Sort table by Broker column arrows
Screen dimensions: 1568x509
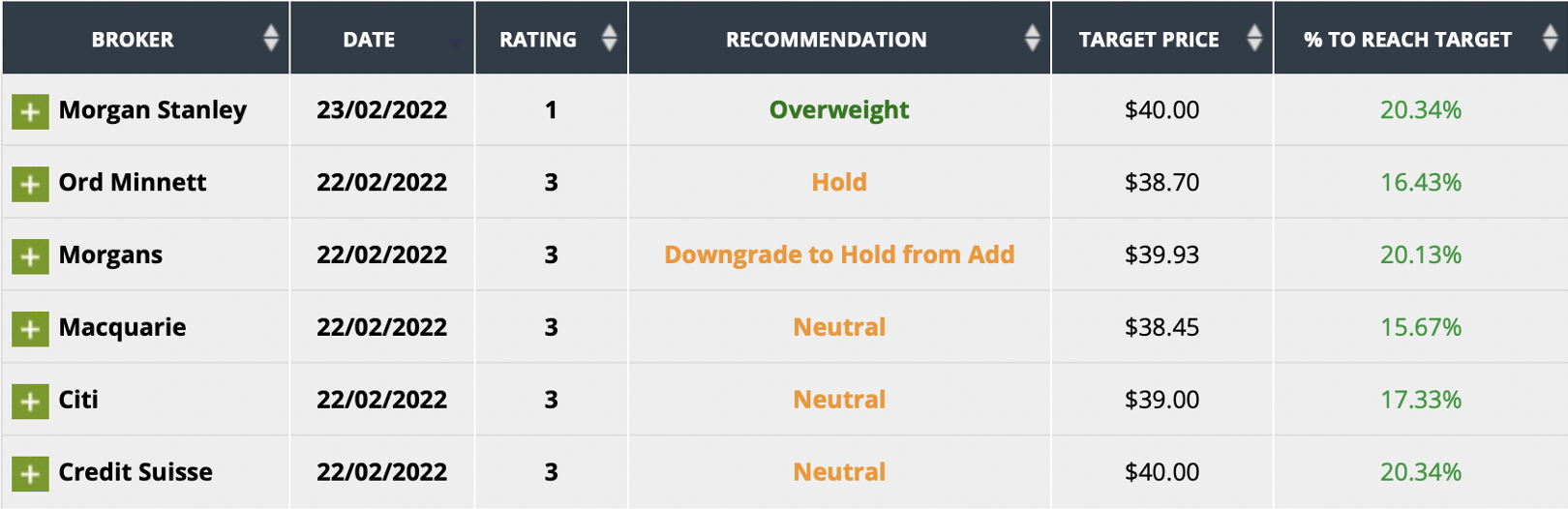271,38
